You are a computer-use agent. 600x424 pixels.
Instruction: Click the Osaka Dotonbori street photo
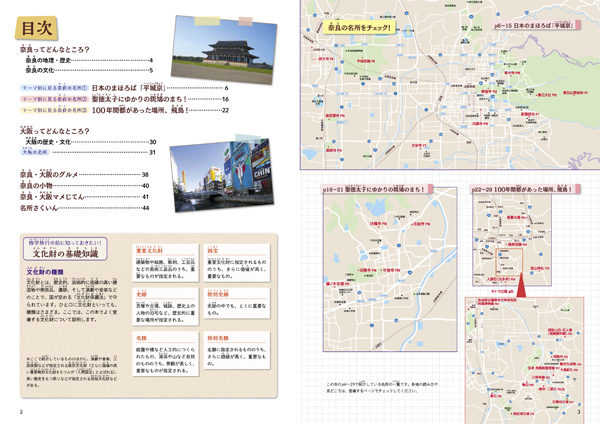(x=222, y=175)
